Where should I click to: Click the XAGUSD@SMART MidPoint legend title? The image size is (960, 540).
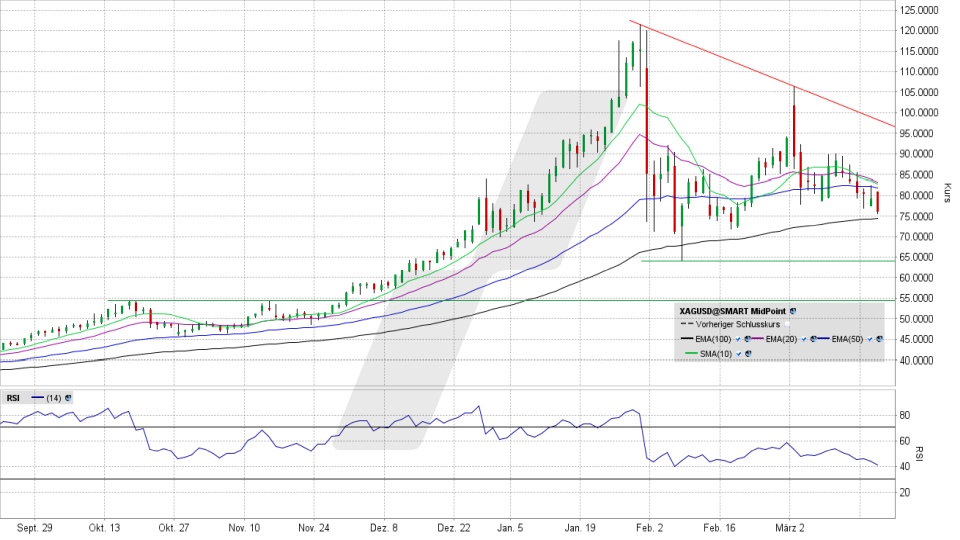[732, 311]
